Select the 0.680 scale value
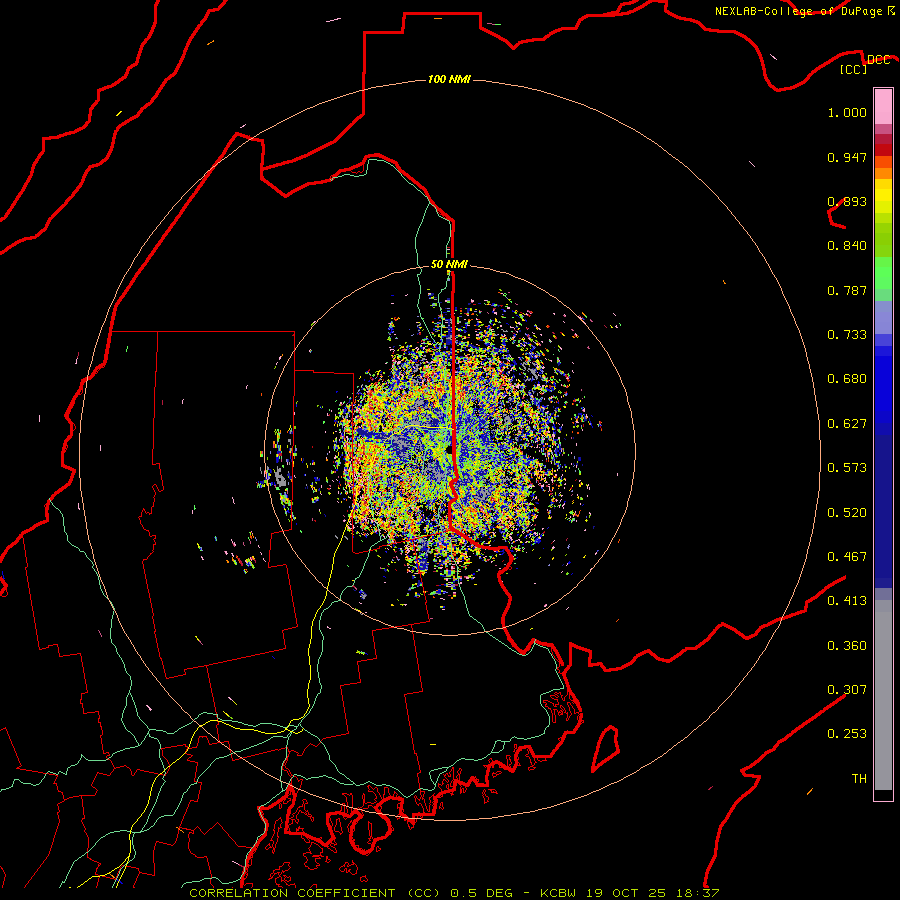Viewport: 900px width, 900px height. pos(847,379)
